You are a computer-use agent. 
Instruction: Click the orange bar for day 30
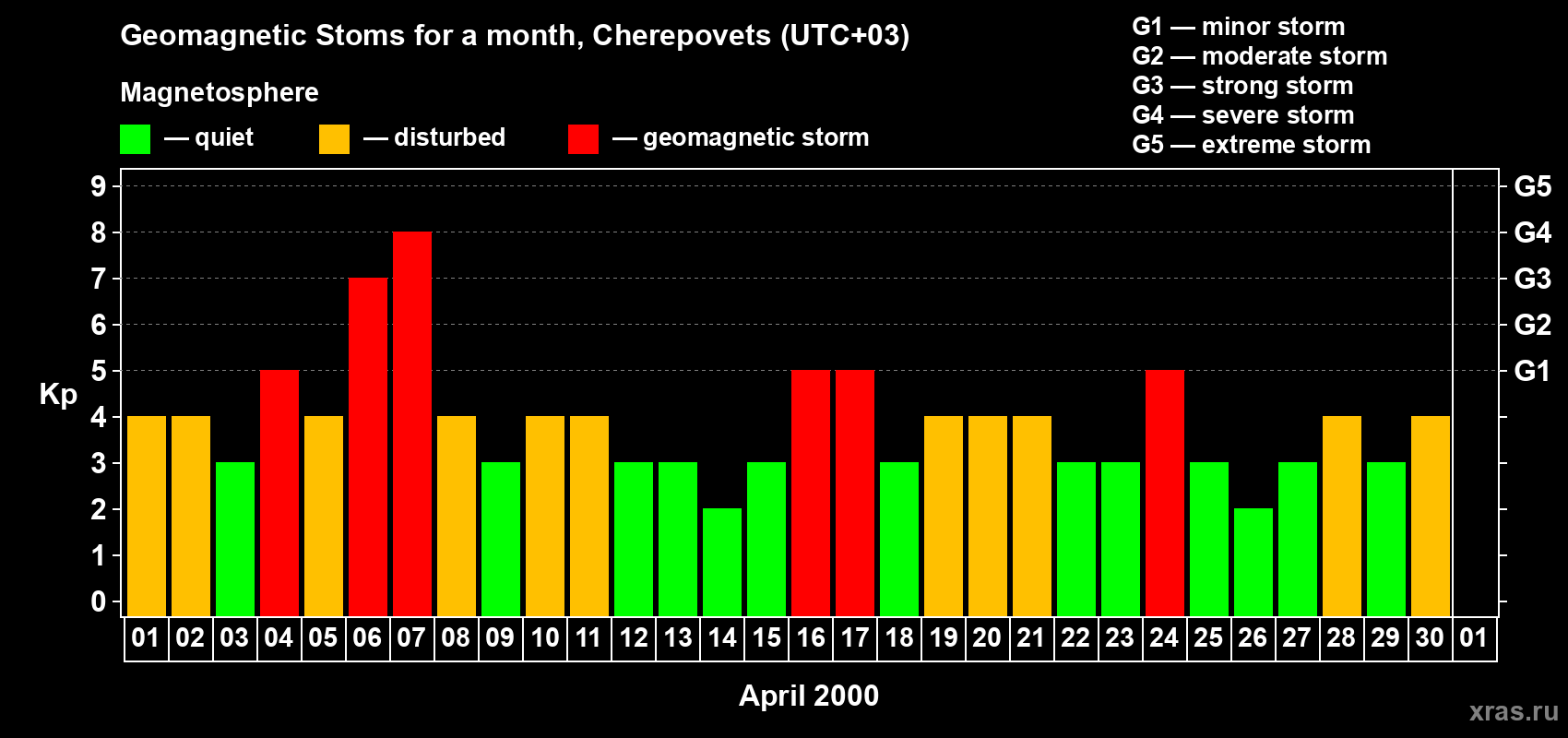tap(1431, 517)
